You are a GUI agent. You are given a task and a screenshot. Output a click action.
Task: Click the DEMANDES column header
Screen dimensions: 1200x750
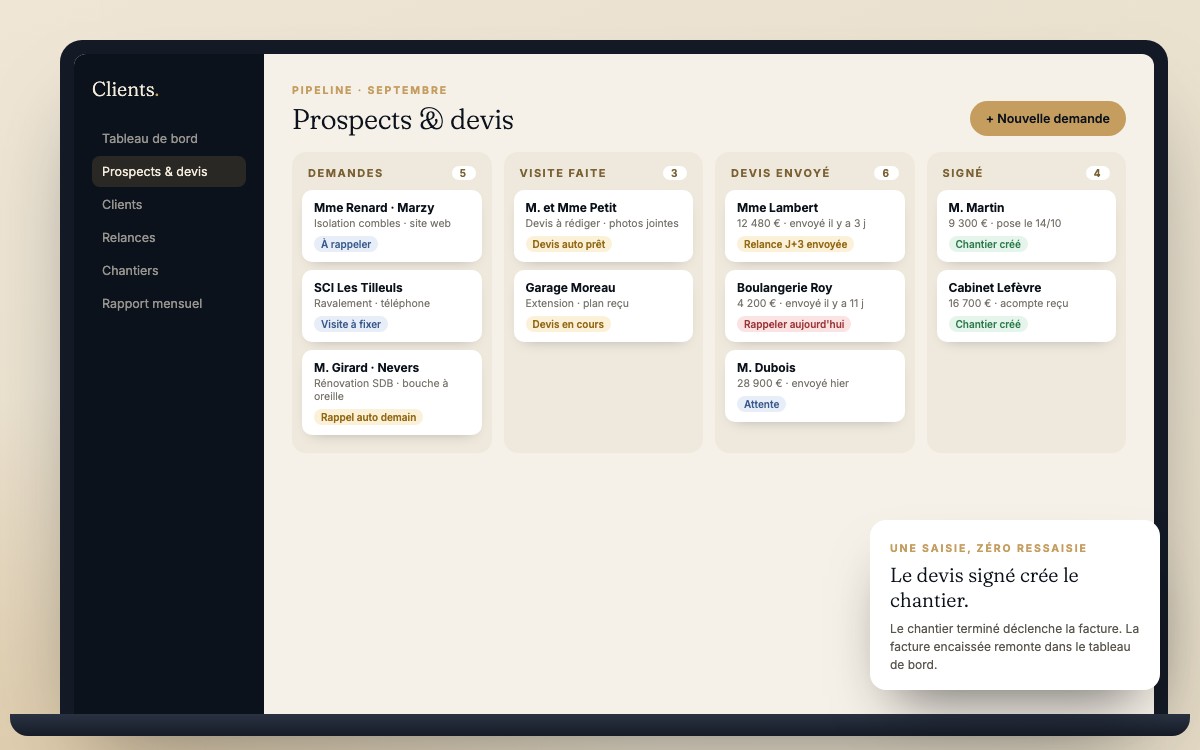[345, 173]
